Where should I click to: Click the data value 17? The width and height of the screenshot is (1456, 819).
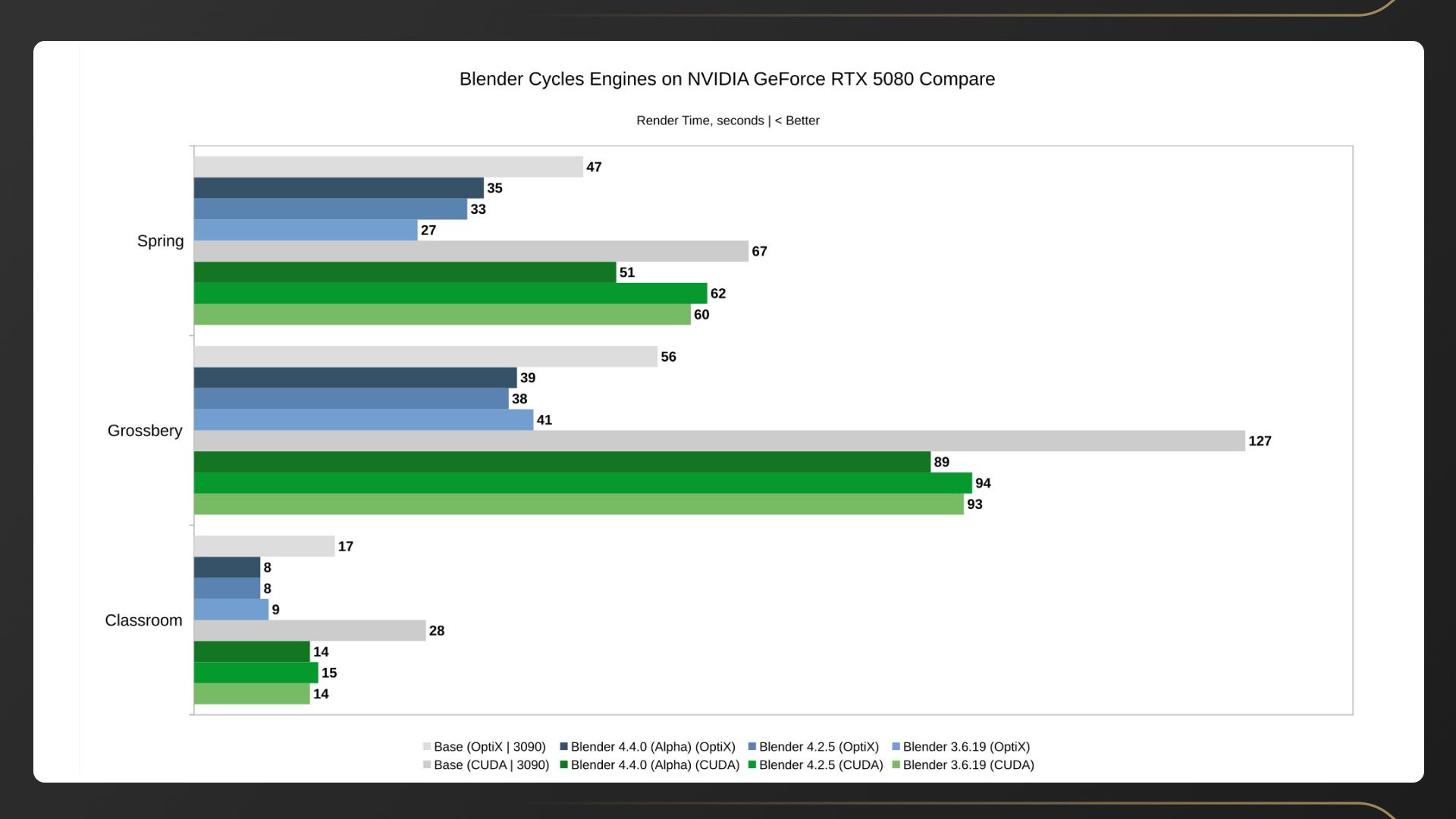346,546
